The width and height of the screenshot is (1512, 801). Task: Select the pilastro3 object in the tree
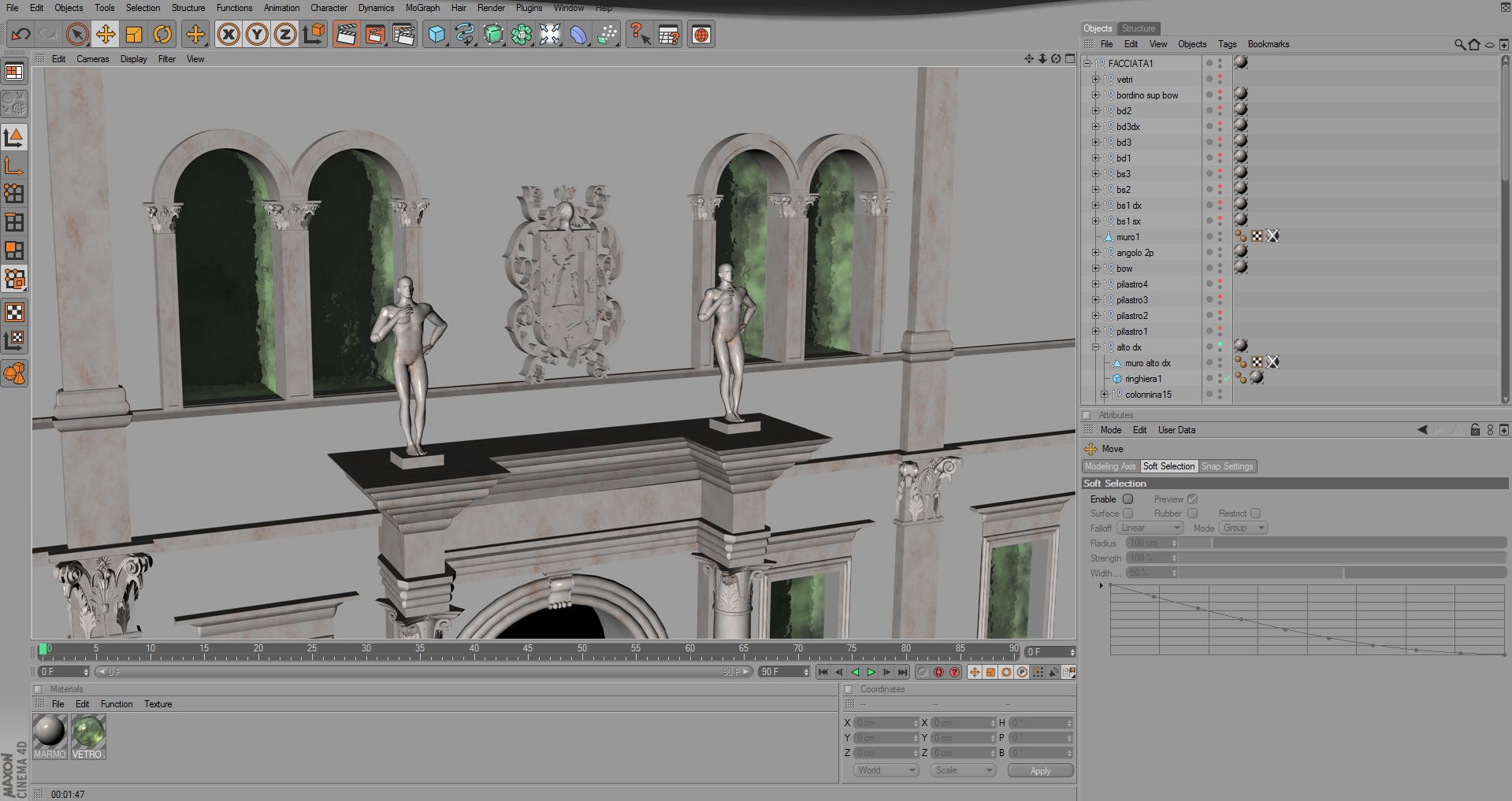point(1131,300)
